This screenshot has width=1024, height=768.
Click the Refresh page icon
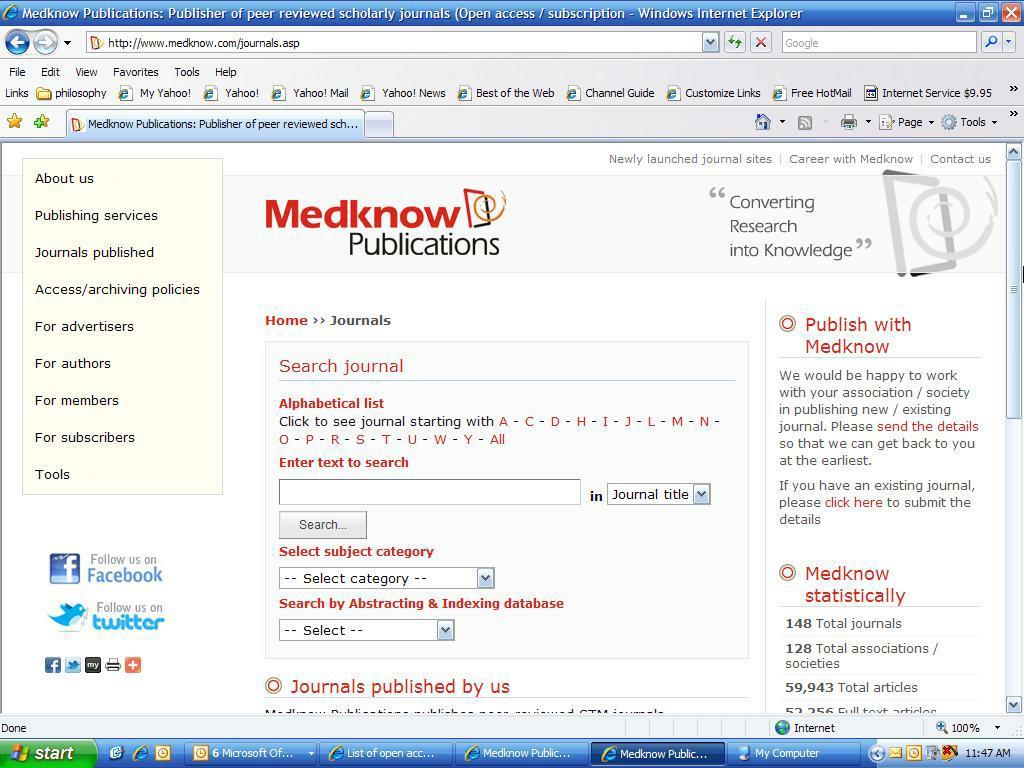(735, 43)
